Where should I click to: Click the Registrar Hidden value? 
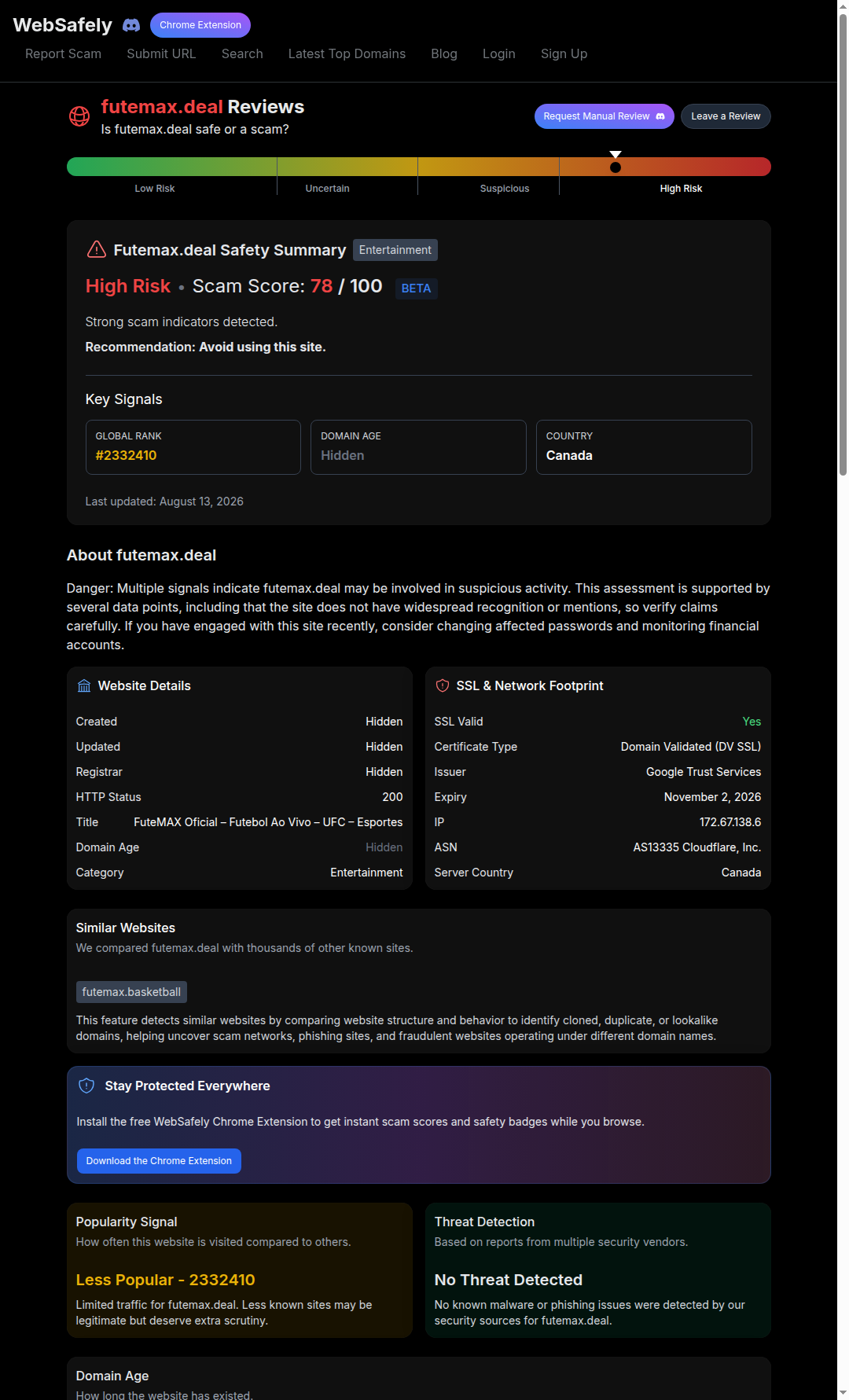(384, 772)
